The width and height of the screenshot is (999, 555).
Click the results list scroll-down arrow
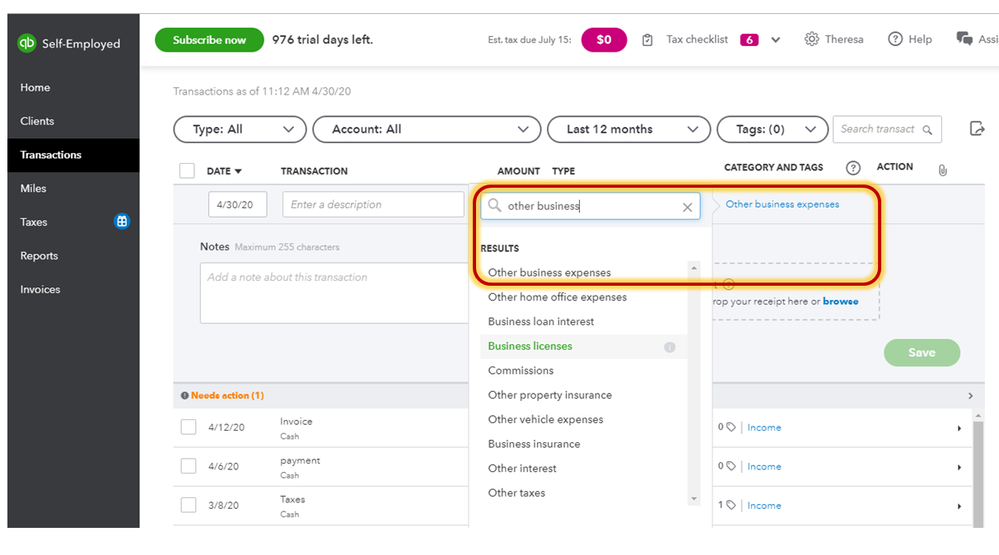tap(694, 499)
